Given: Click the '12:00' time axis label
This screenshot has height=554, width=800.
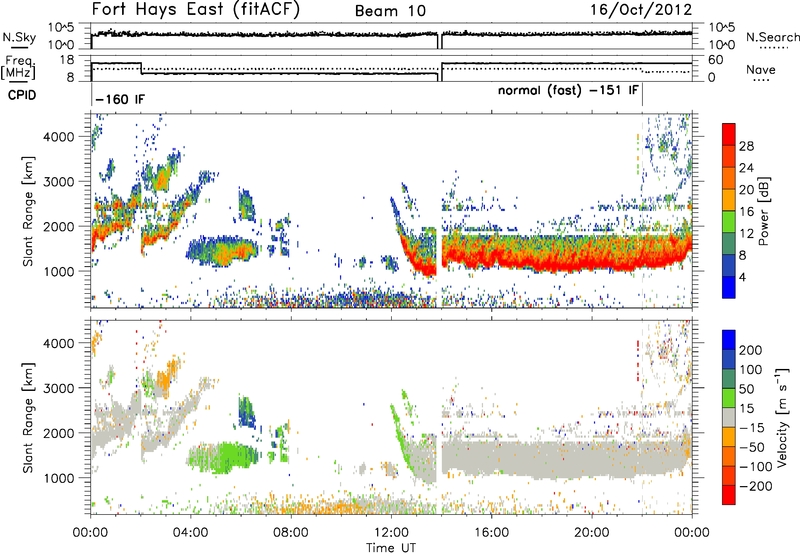Looking at the screenshot, I should 391,533.
